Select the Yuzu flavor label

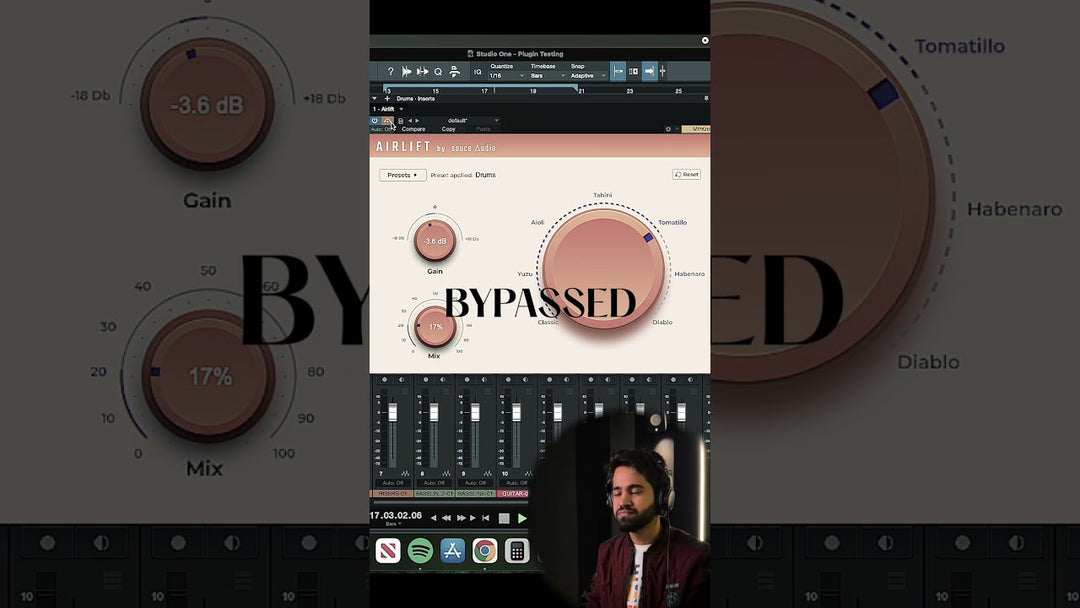coord(525,274)
